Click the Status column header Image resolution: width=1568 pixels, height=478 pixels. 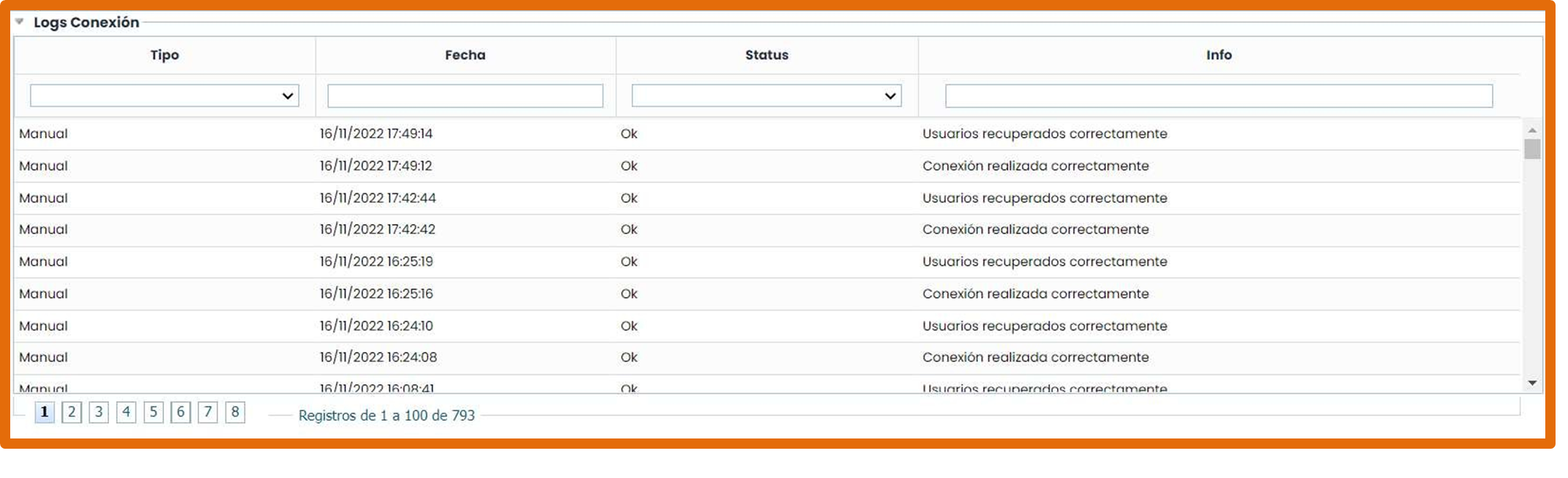(x=766, y=55)
